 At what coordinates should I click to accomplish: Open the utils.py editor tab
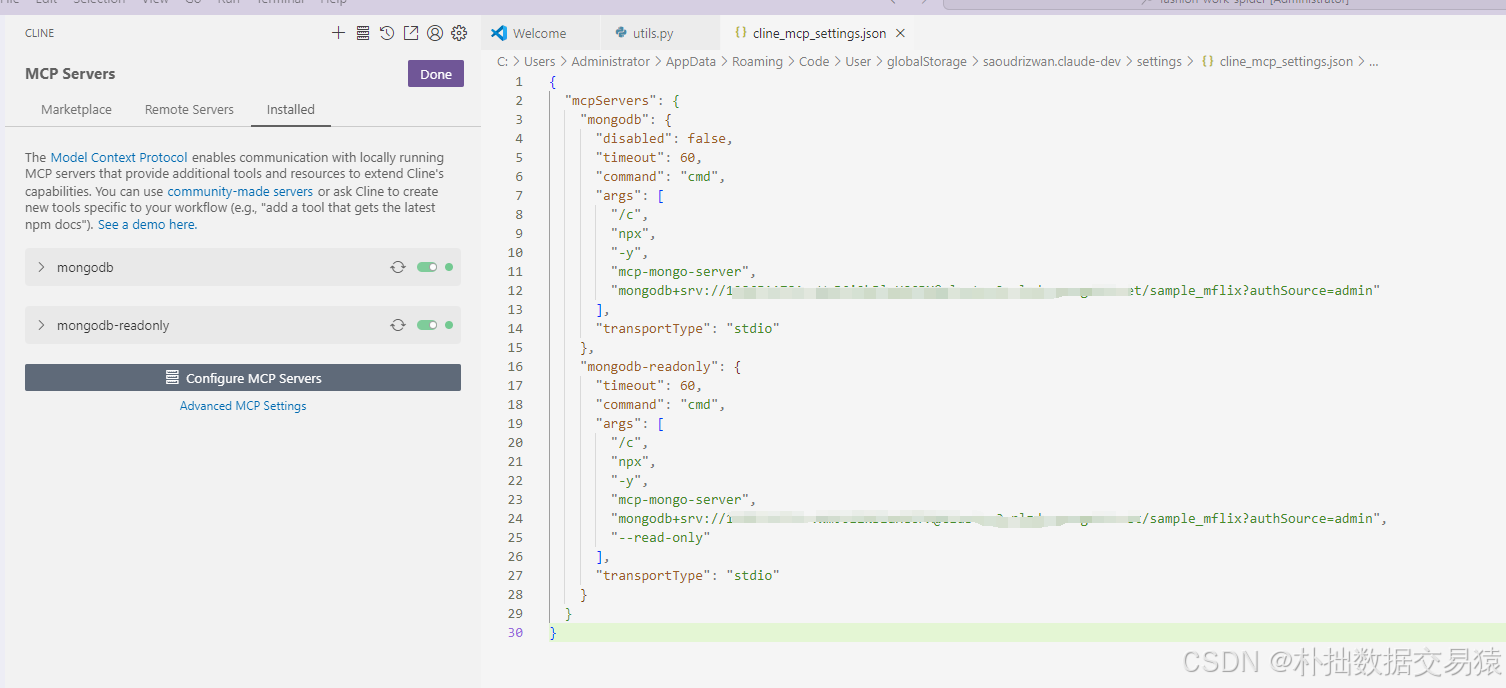(x=660, y=33)
